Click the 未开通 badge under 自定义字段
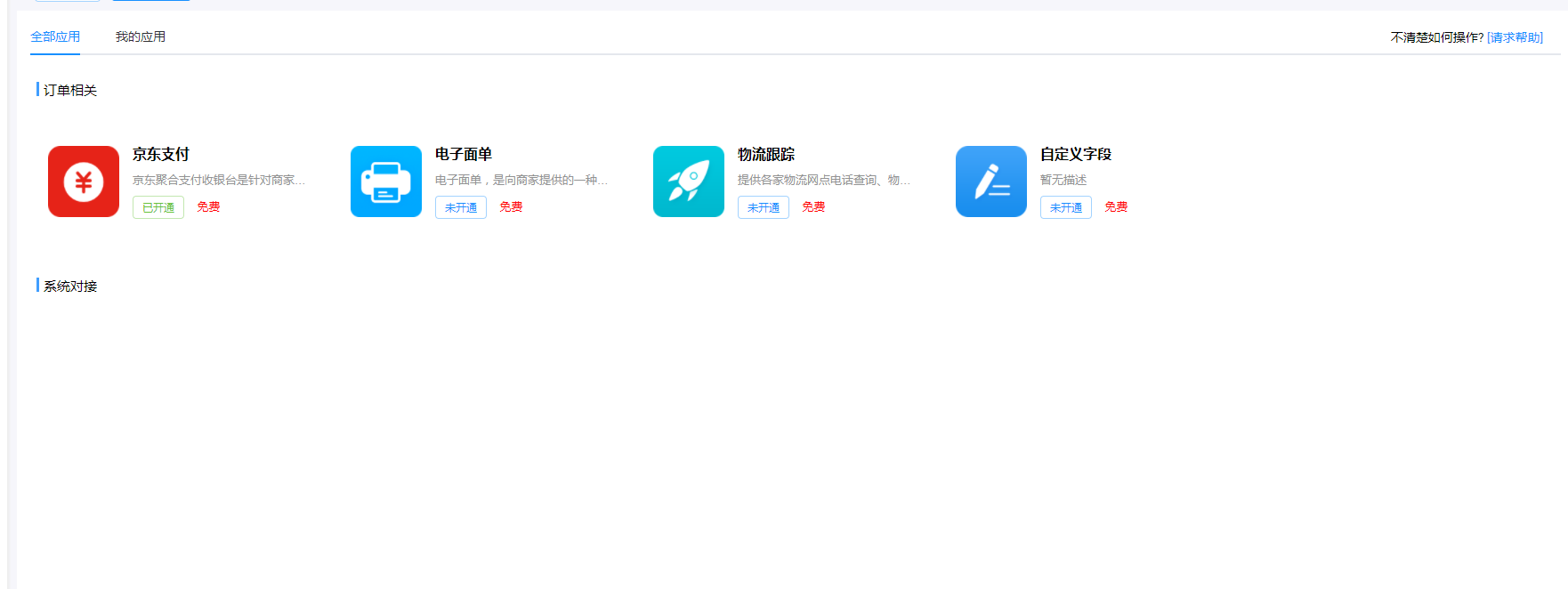The image size is (1568, 589). pos(1066,207)
